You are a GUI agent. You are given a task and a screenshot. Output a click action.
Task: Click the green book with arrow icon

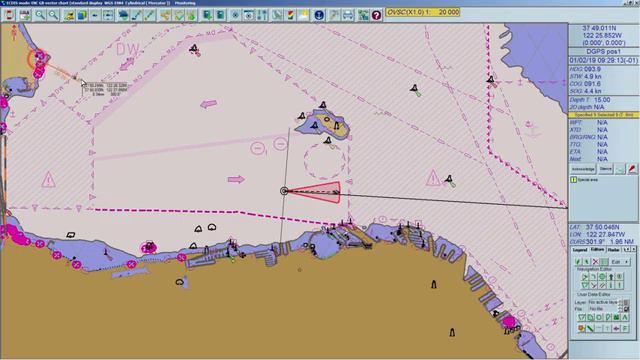[x=207, y=16]
